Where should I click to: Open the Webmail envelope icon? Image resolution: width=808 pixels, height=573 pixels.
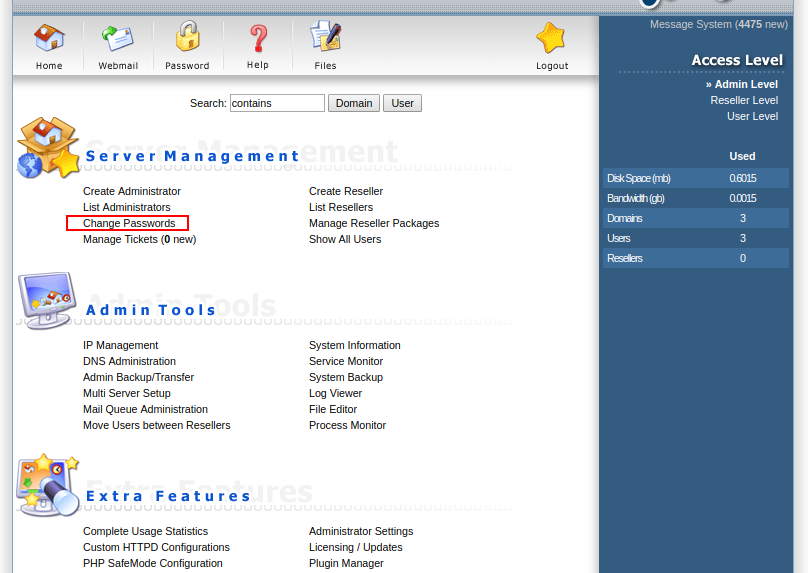point(118,39)
